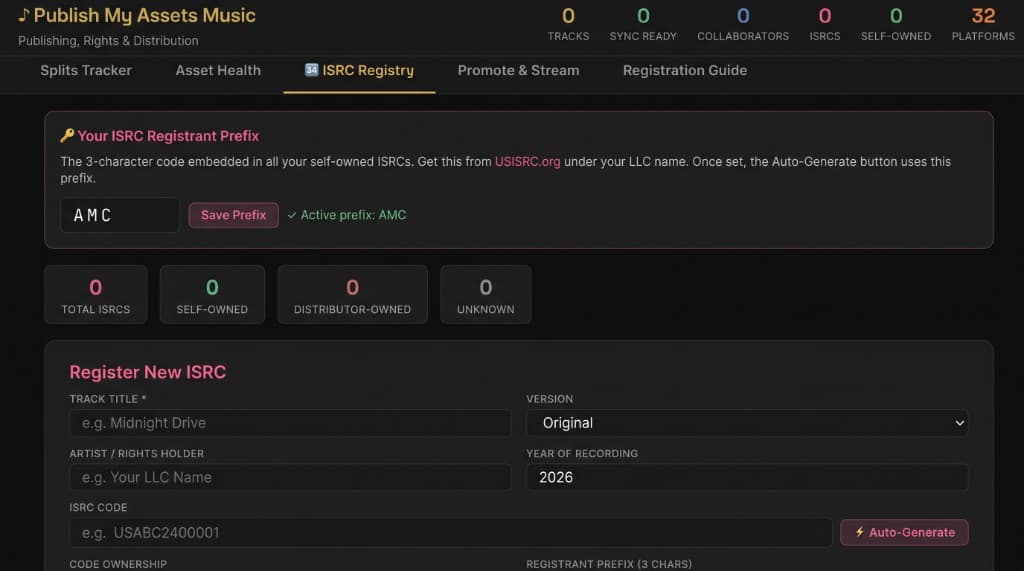Image resolution: width=1024 pixels, height=571 pixels.
Task: Click the Track Title input field
Action: [x=290, y=423]
